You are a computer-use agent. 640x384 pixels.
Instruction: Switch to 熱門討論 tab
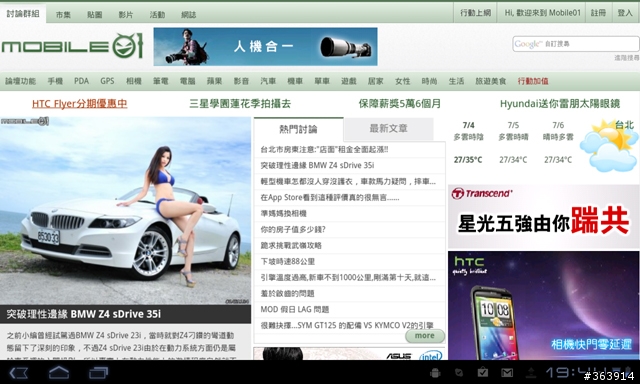298,129
